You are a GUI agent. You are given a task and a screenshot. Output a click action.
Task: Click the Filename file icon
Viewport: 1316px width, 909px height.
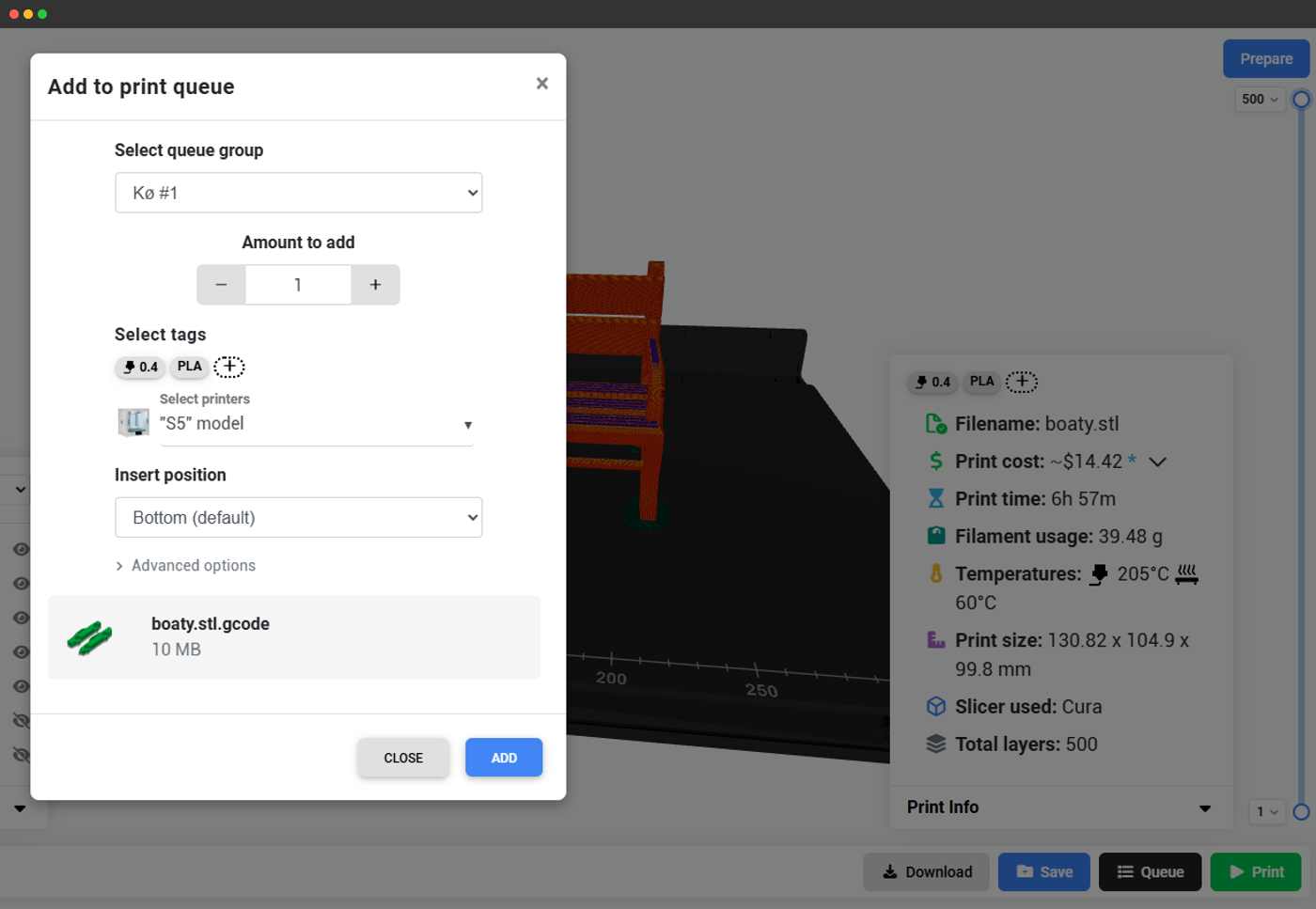[x=936, y=424]
